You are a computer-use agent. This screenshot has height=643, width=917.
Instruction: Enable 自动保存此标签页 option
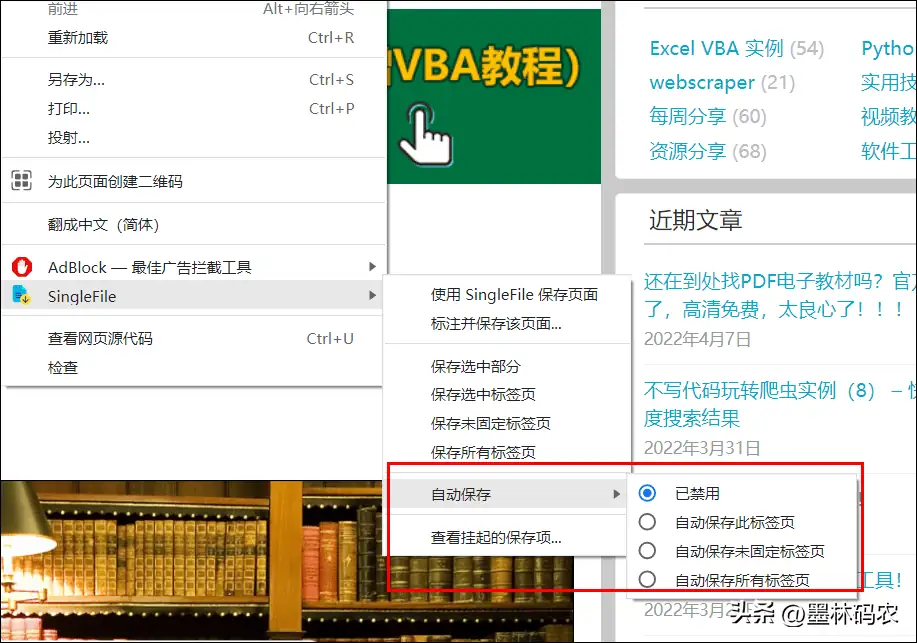pyautogui.click(x=649, y=521)
